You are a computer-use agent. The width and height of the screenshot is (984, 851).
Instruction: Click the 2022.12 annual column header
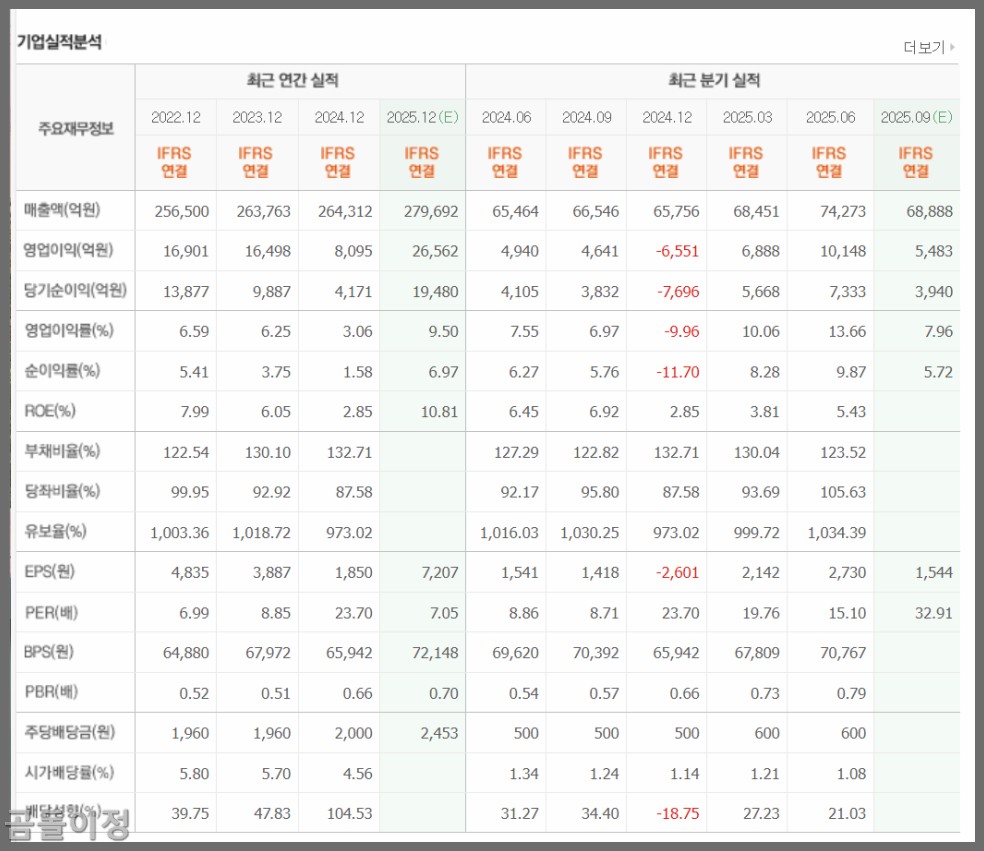tap(176, 117)
